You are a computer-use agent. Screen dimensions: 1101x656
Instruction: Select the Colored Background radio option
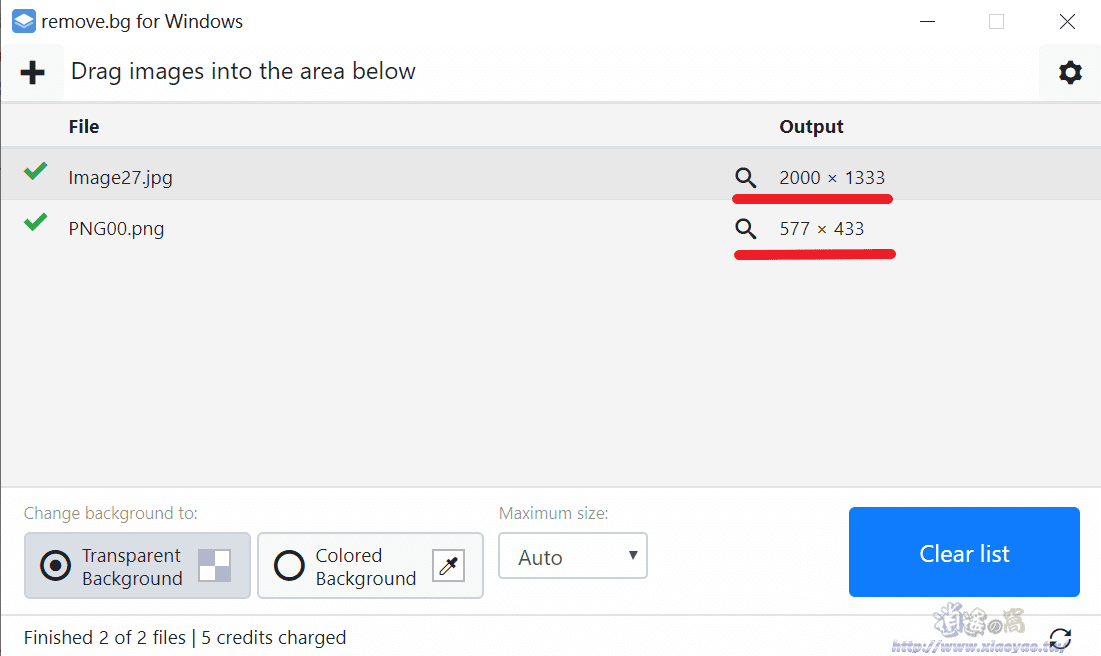pyautogui.click(x=289, y=566)
